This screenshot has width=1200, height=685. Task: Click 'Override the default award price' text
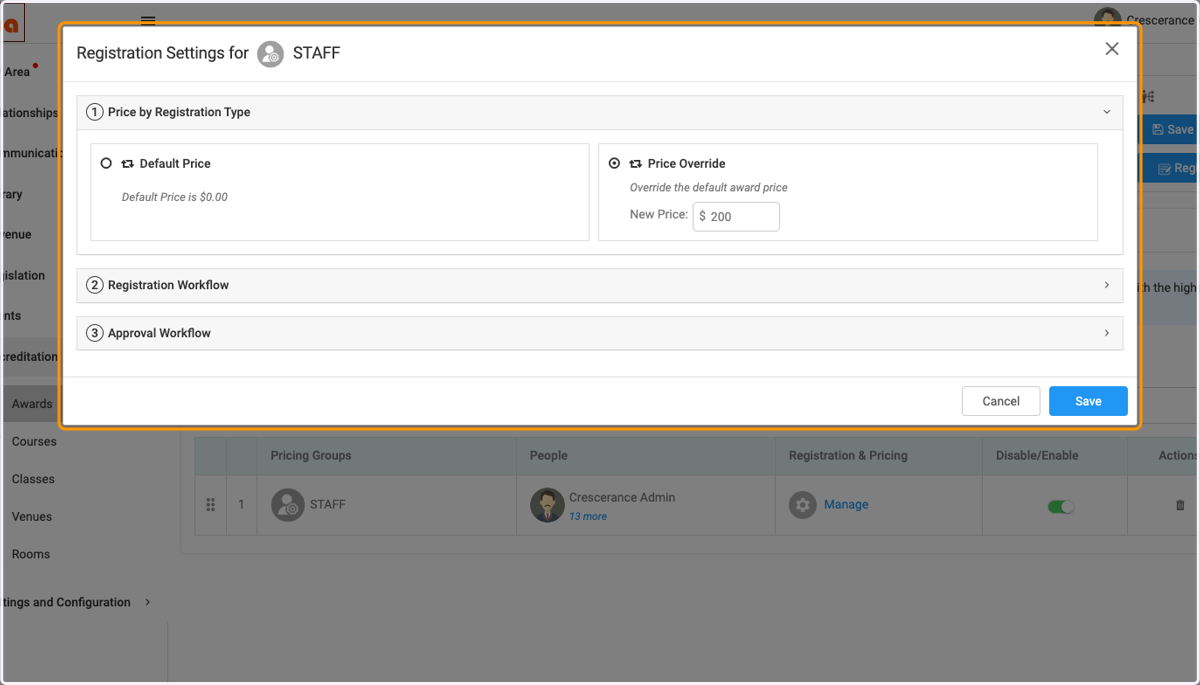point(709,187)
